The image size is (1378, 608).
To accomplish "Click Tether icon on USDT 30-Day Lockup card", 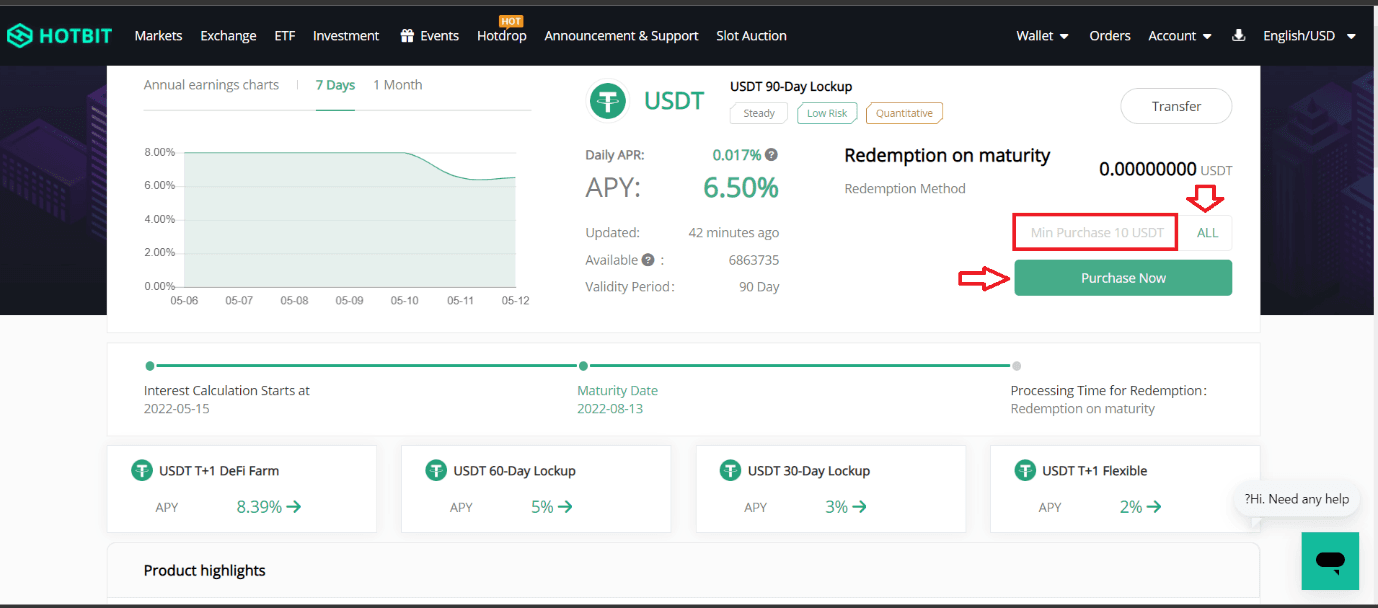I will (730, 470).
